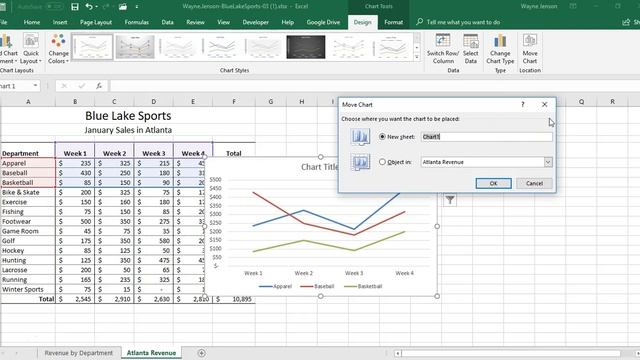Screen dimensions: 640x360
Task: Close the Move Chart dialog
Action: pyautogui.click(x=544, y=104)
